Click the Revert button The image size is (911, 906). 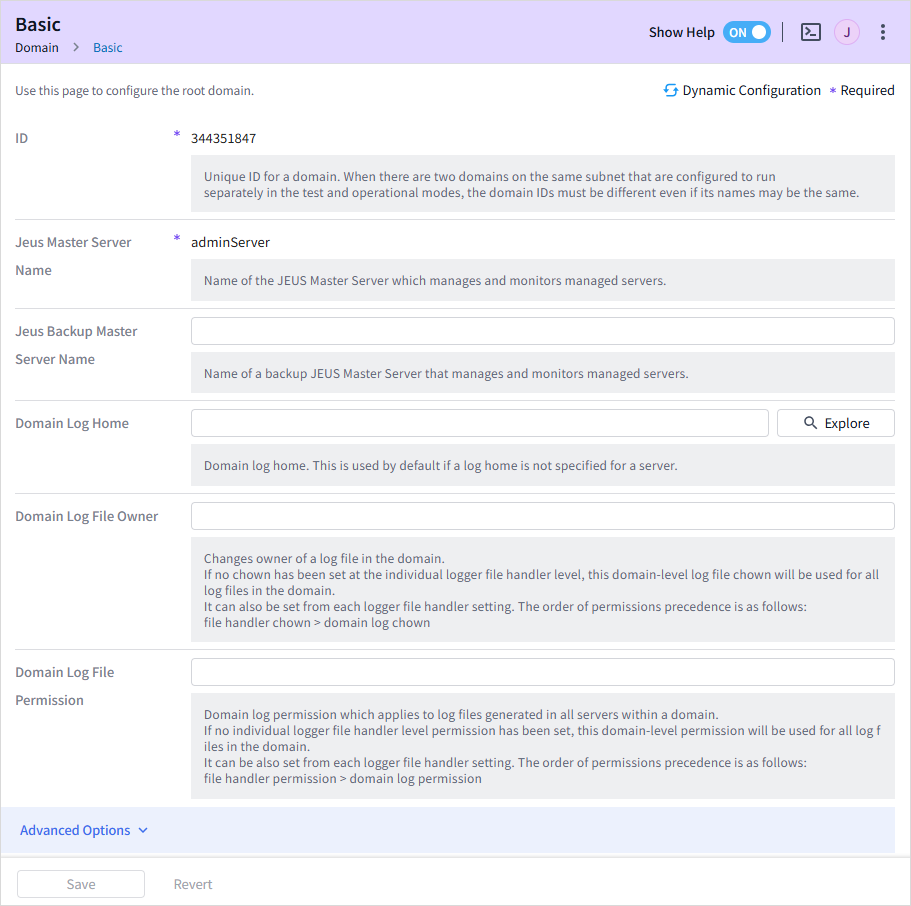click(193, 884)
